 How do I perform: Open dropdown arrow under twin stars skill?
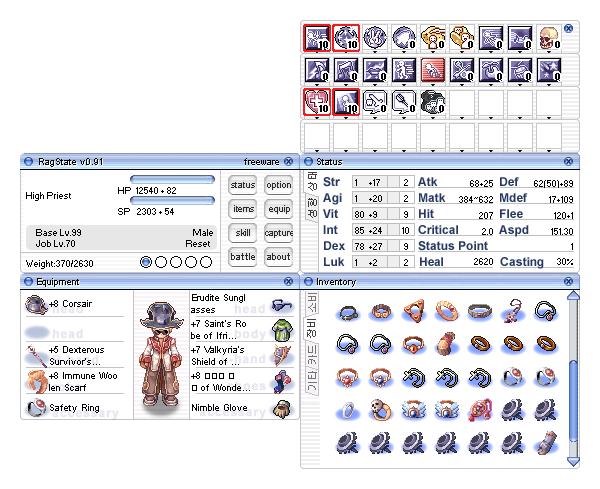click(549, 85)
